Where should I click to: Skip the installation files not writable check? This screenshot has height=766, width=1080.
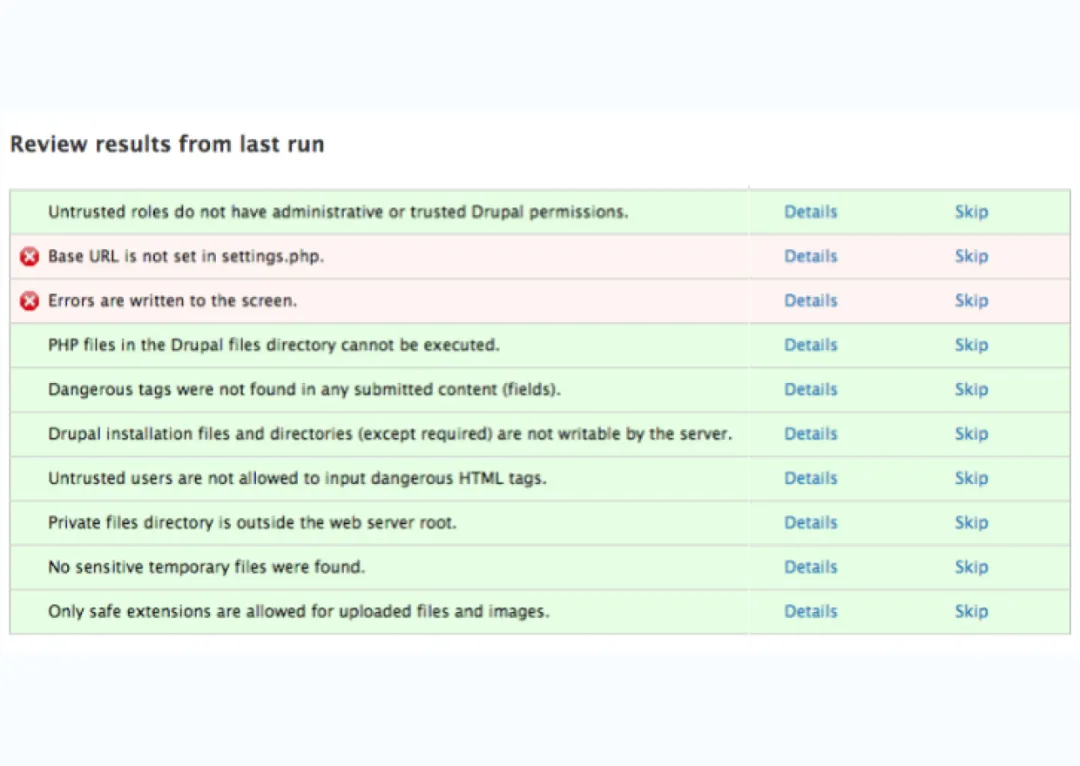tap(970, 434)
